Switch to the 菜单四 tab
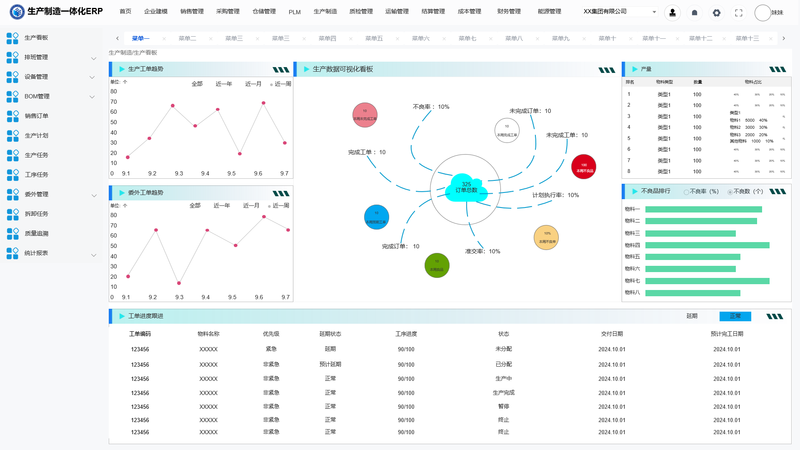This screenshot has width=800, height=450. 327,38
